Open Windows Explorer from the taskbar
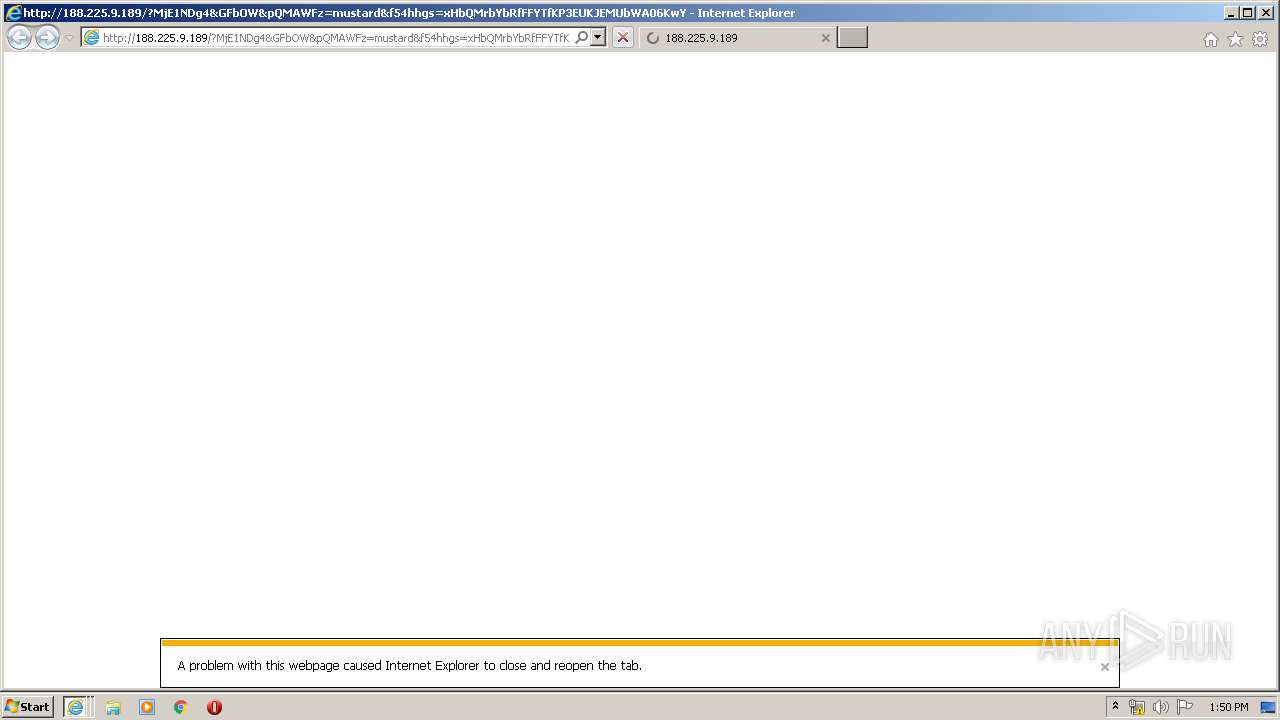Screen dimensions: 1280x720 coord(113,707)
